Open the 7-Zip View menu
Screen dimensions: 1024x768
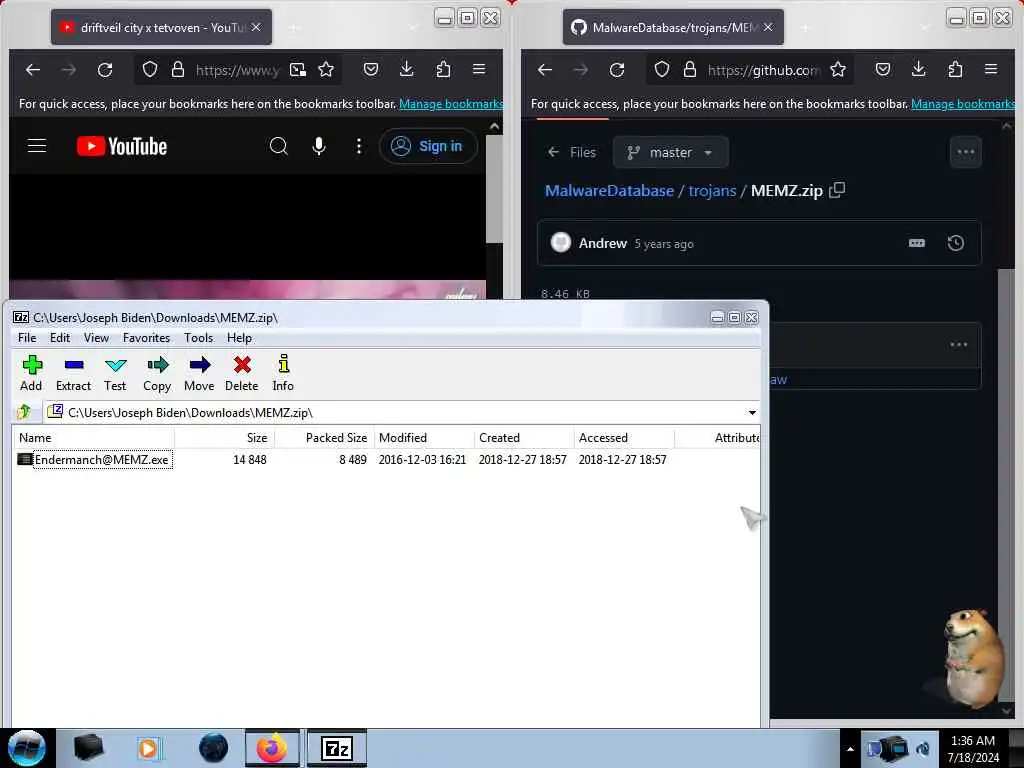tap(96, 338)
